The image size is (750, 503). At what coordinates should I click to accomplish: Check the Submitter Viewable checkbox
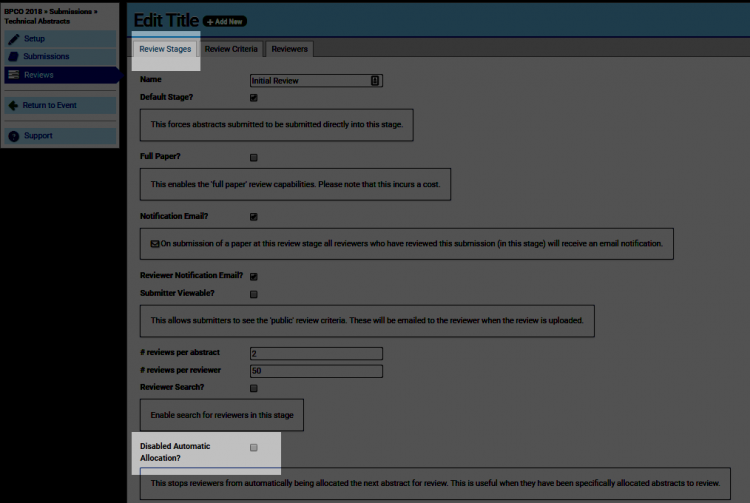(254, 294)
